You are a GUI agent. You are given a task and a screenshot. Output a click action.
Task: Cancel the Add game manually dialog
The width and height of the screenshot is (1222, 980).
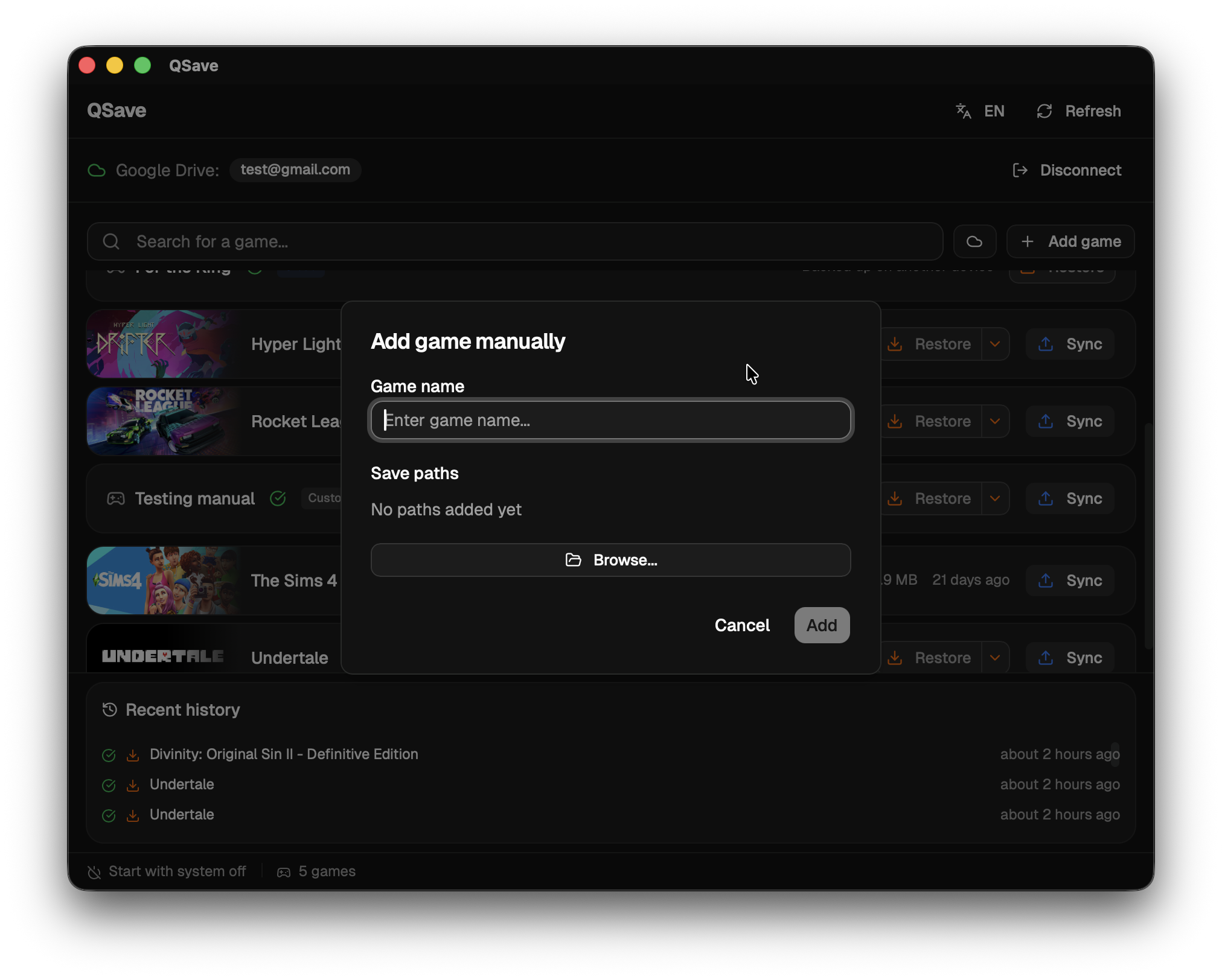[742, 625]
